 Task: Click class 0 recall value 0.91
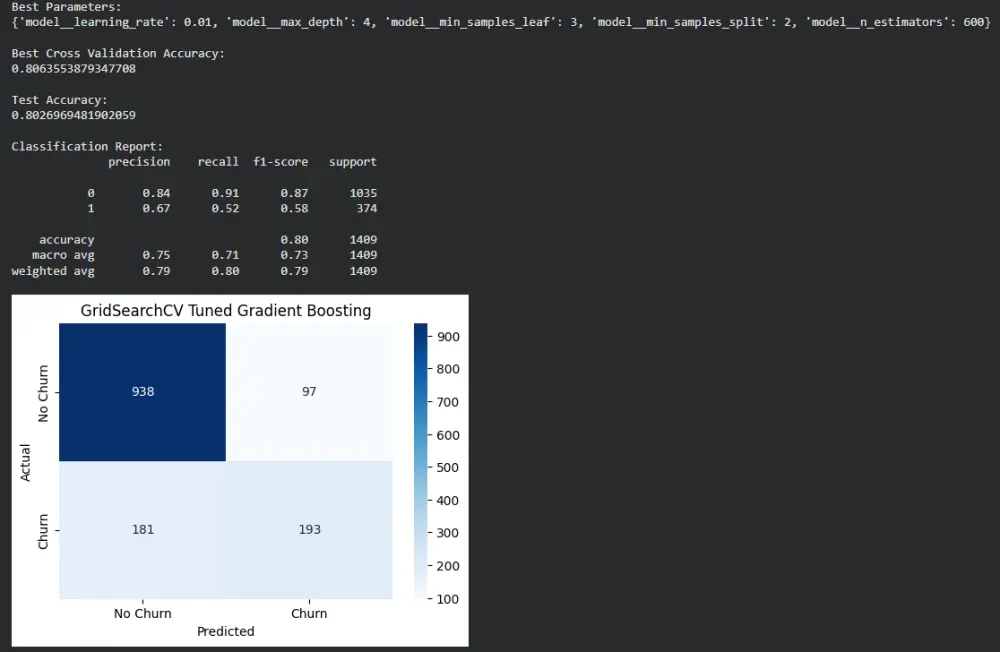pyautogui.click(x=225, y=193)
